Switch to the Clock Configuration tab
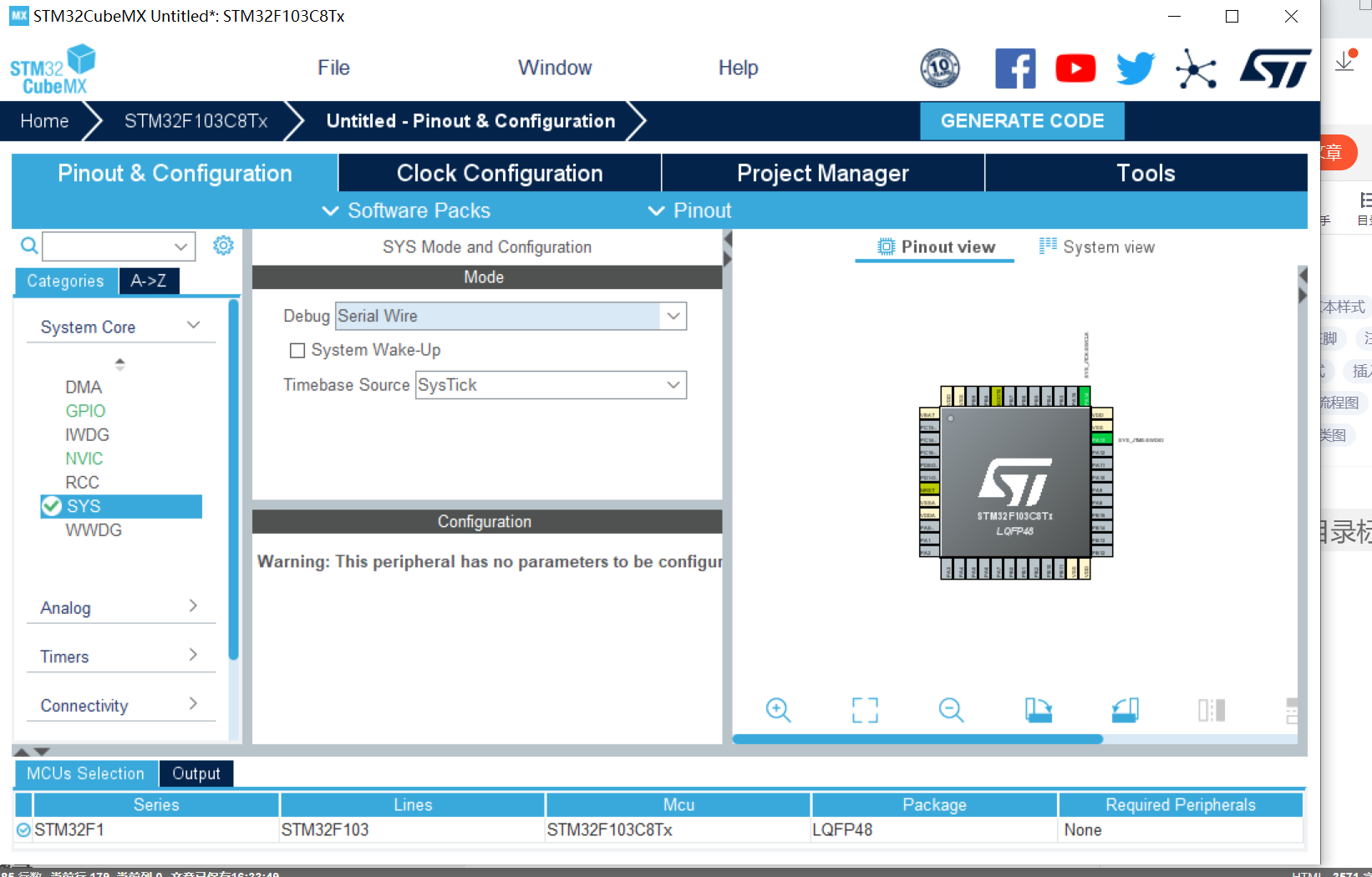This screenshot has width=1372, height=877. [499, 173]
